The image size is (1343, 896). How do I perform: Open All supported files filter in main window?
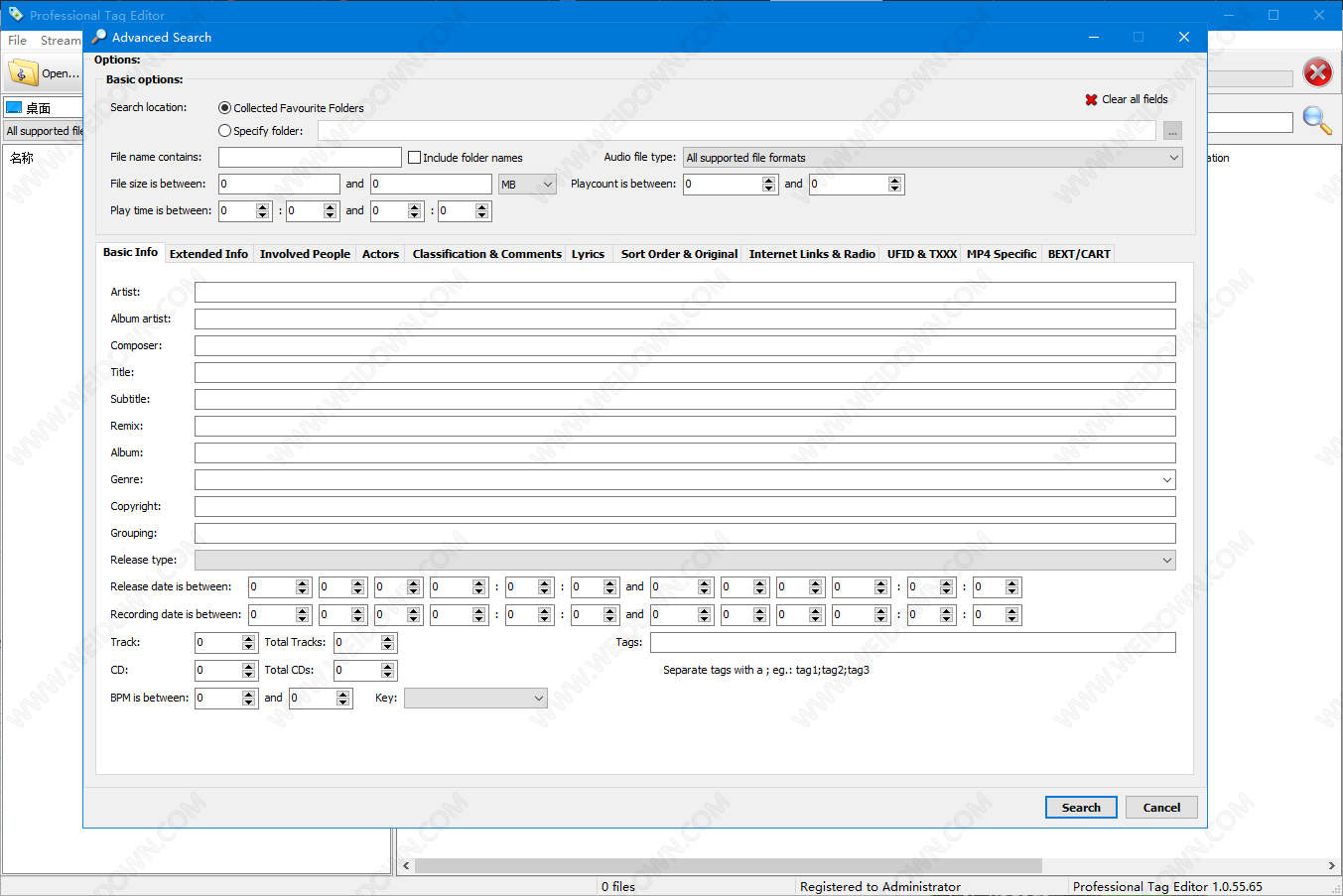[x=44, y=131]
